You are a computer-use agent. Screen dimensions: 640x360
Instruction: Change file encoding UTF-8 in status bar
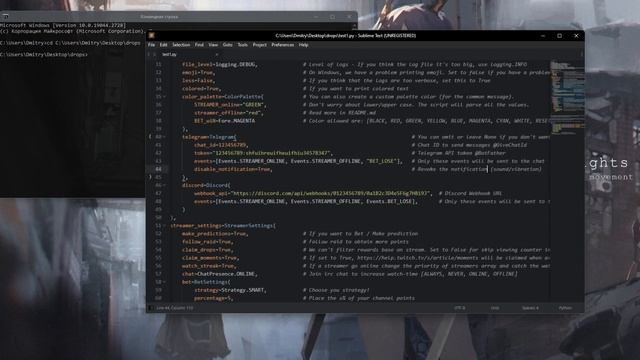(460, 308)
